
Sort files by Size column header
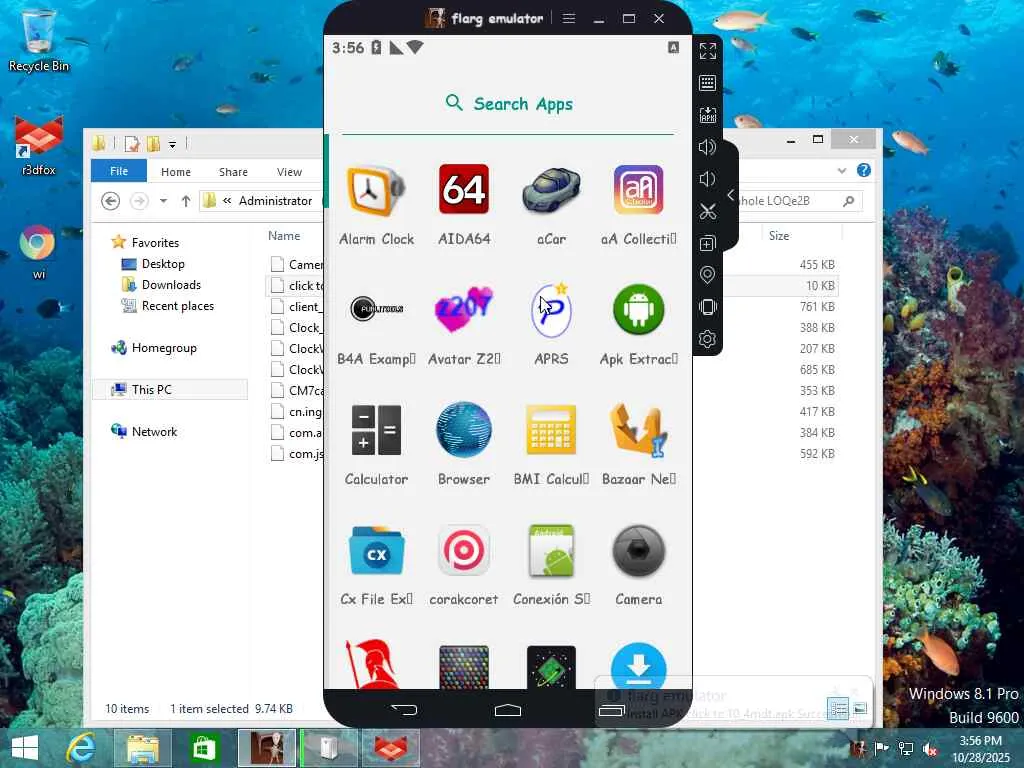[x=778, y=236]
